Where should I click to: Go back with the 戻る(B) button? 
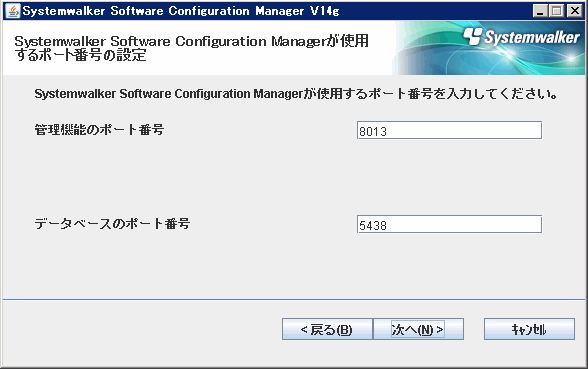tap(327, 329)
